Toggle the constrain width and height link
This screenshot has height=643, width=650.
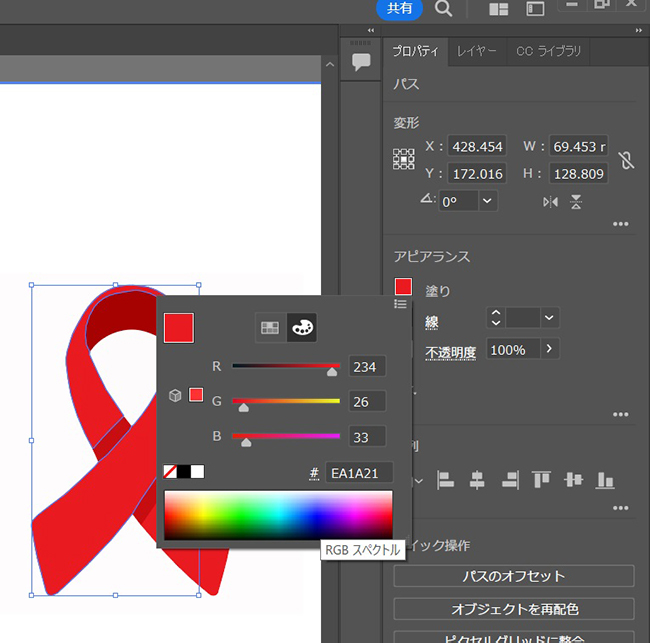pyautogui.click(x=626, y=160)
